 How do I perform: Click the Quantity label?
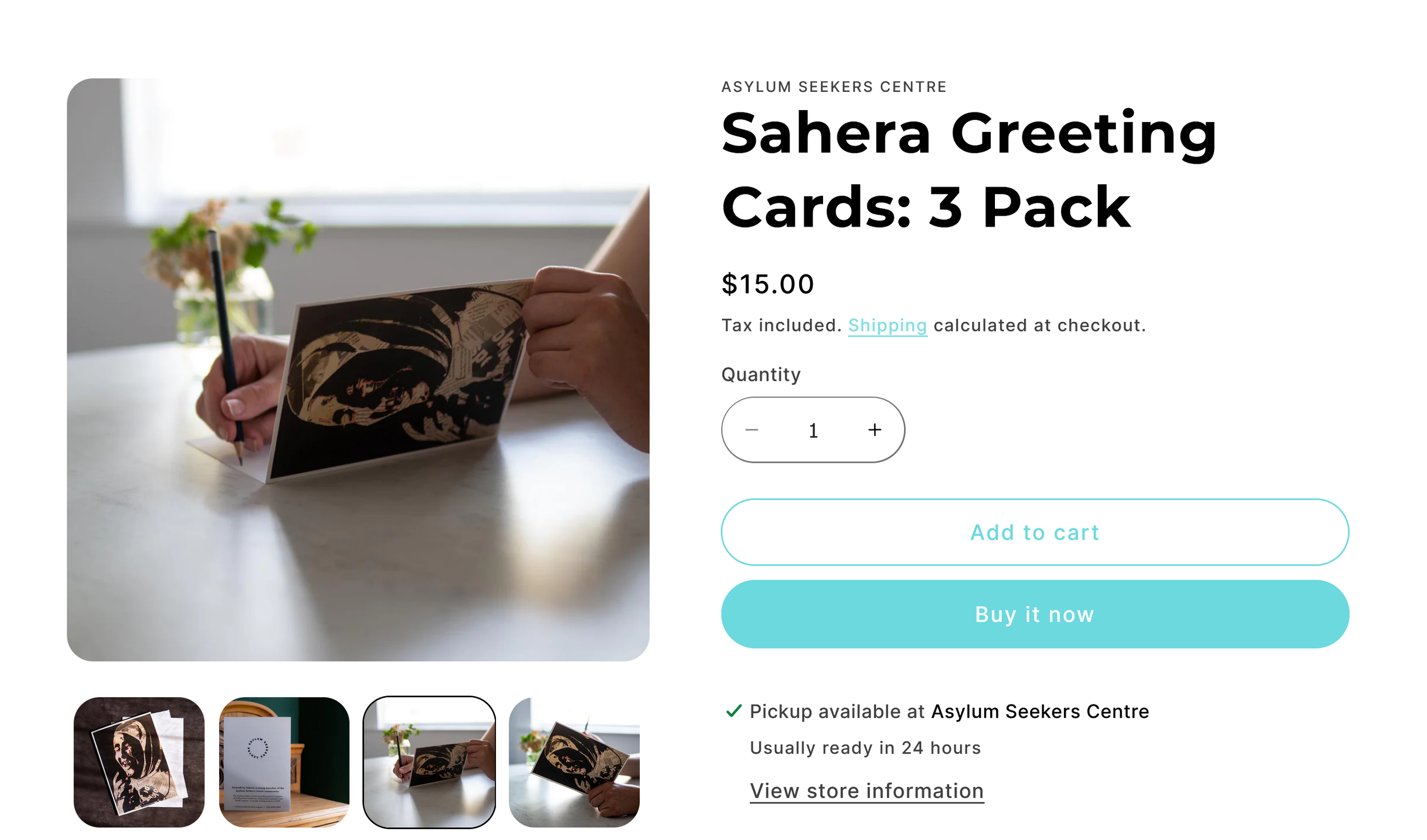[x=761, y=374]
